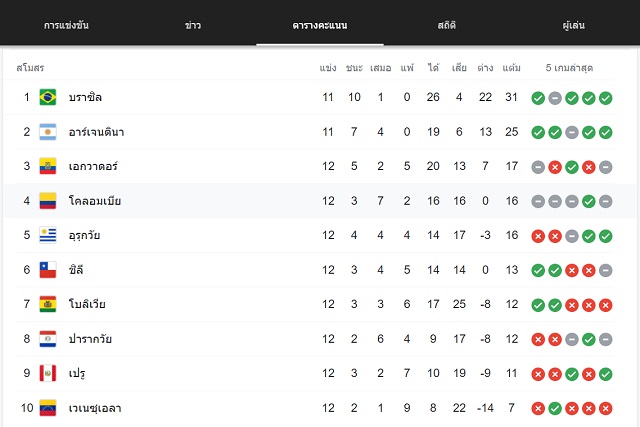Click the Colombia flag icon
Viewport: 640px width, 427px height.
[48, 201]
